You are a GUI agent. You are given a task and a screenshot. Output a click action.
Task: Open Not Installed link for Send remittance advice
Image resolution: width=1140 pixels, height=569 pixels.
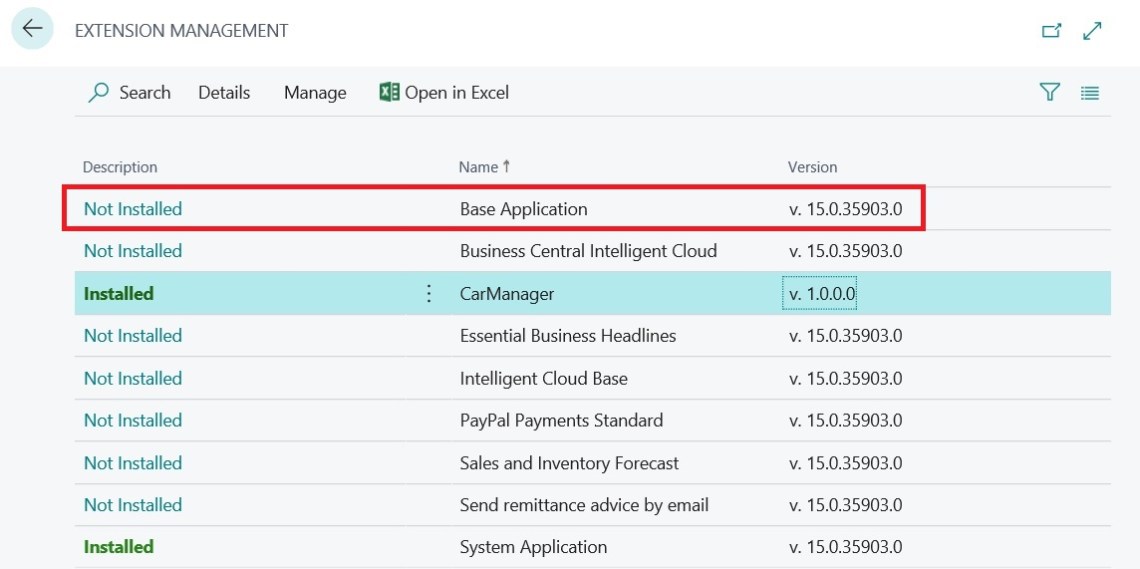133,504
